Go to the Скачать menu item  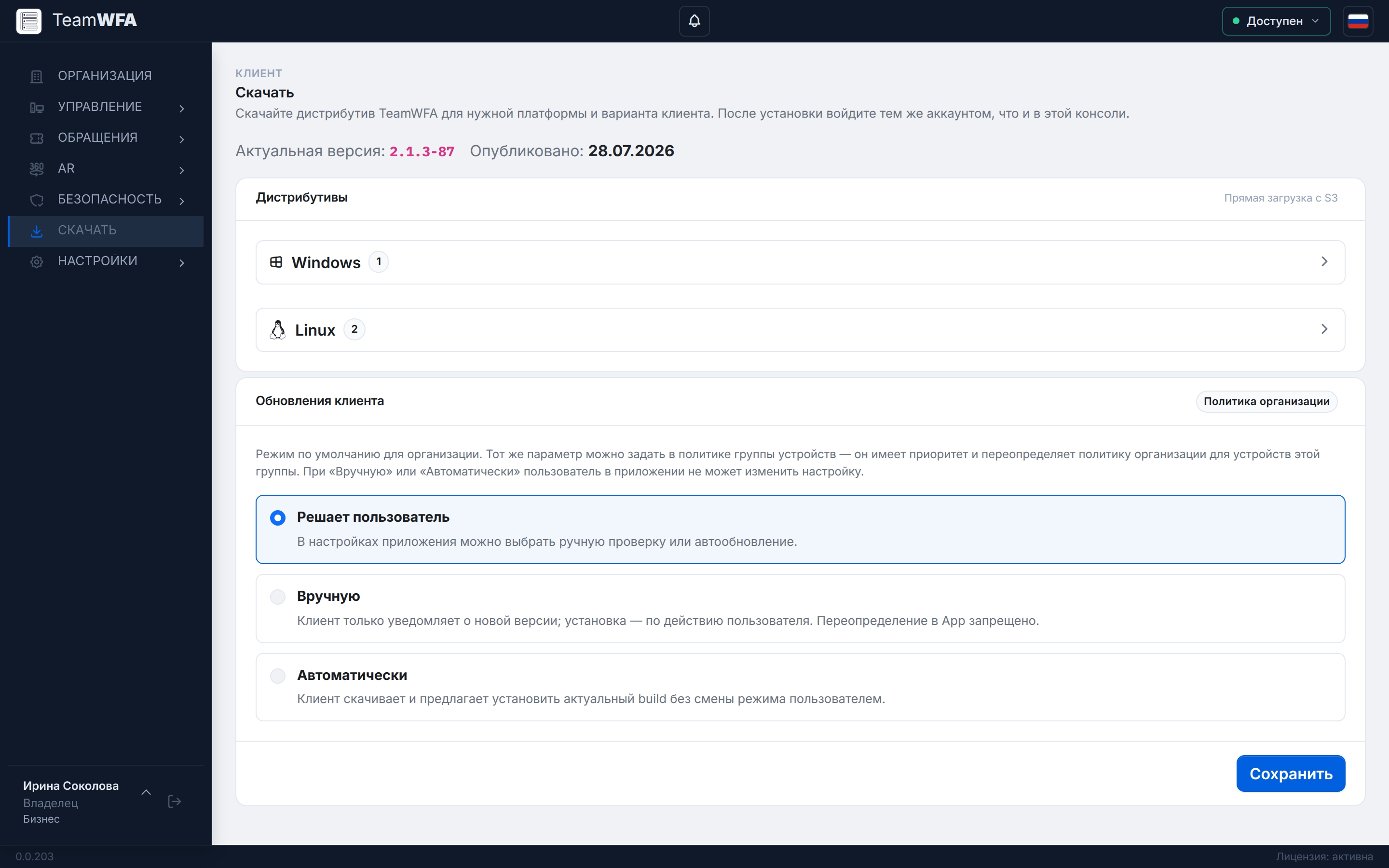pos(106,231)
